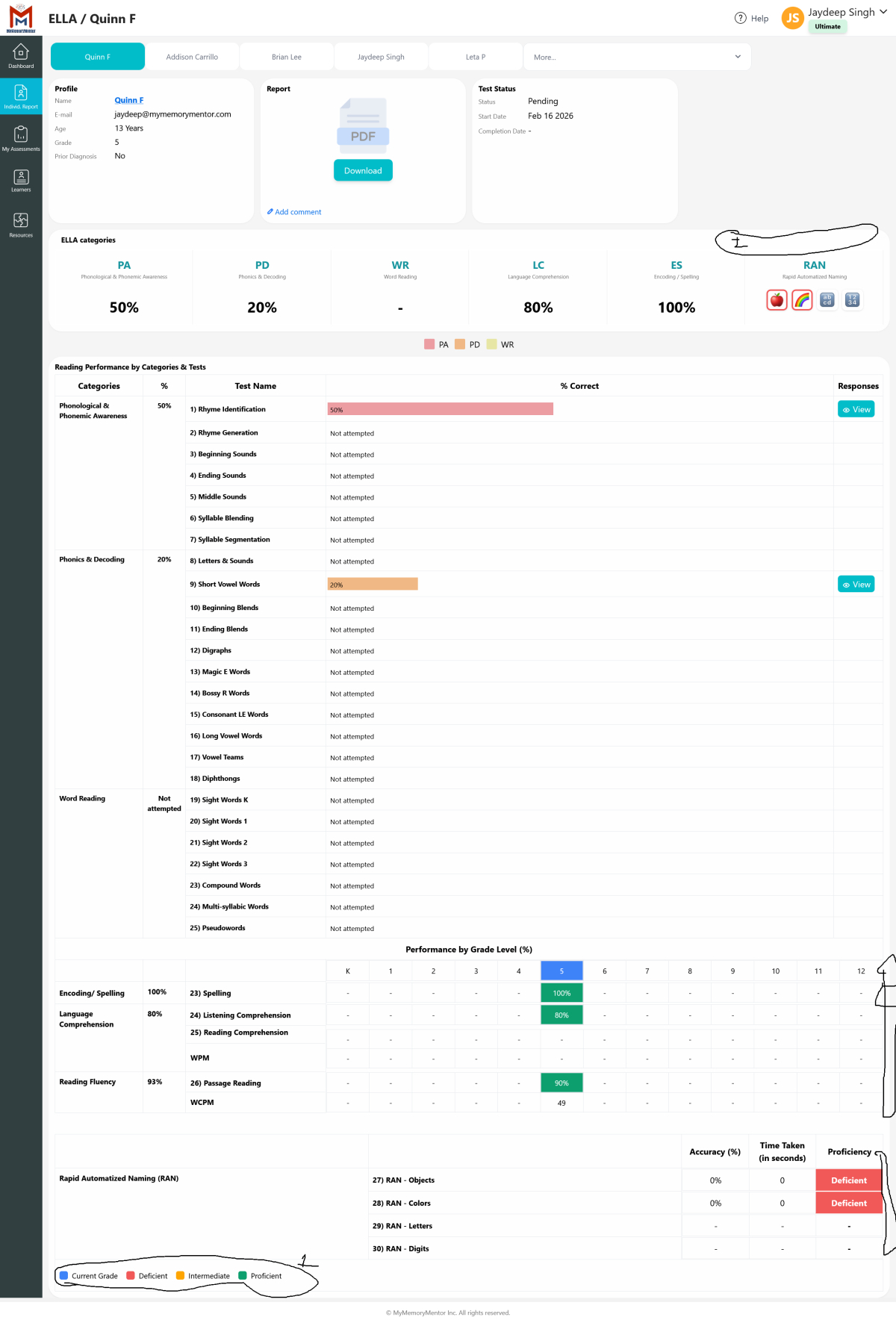Click the Help question mark icon
Viewport: 896px width, 1323px height.
click(741, 18)
